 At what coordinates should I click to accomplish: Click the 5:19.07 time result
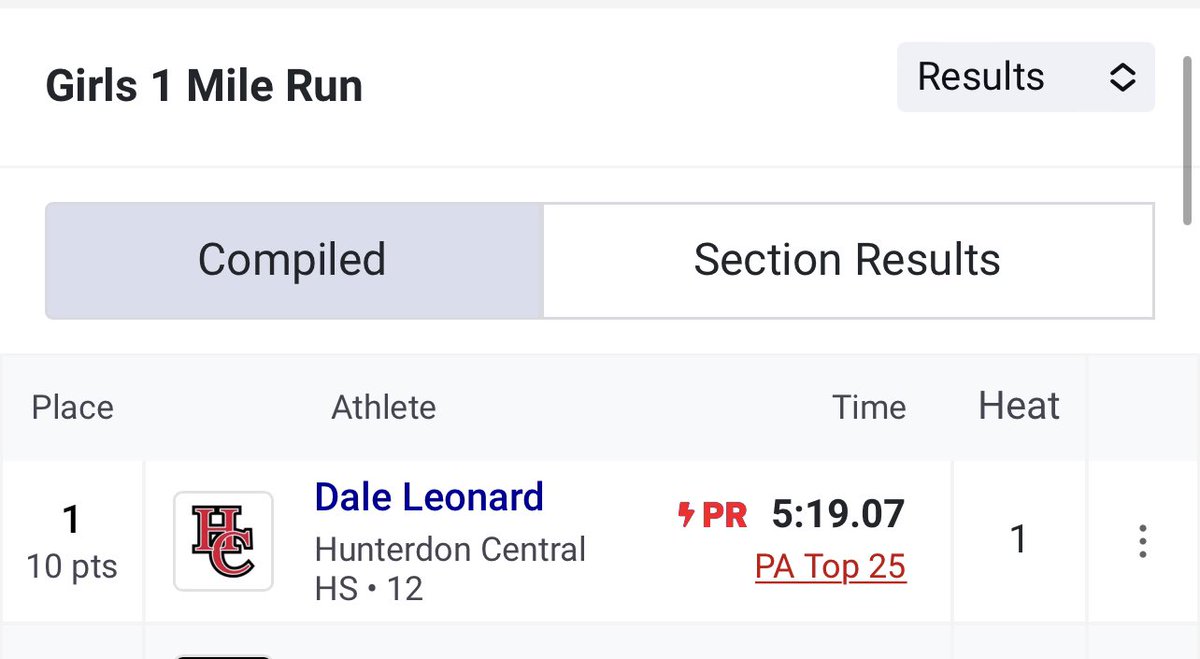[x=838, y=514]
